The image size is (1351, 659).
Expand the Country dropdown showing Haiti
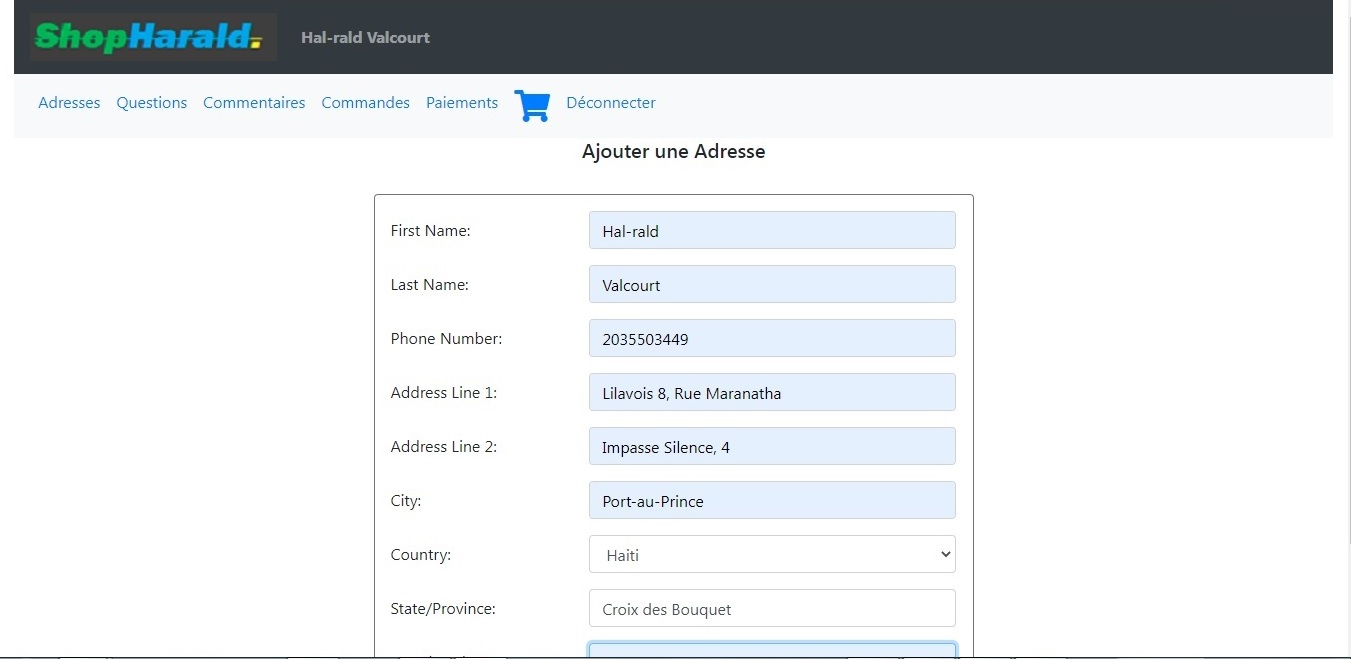point(772,555)
